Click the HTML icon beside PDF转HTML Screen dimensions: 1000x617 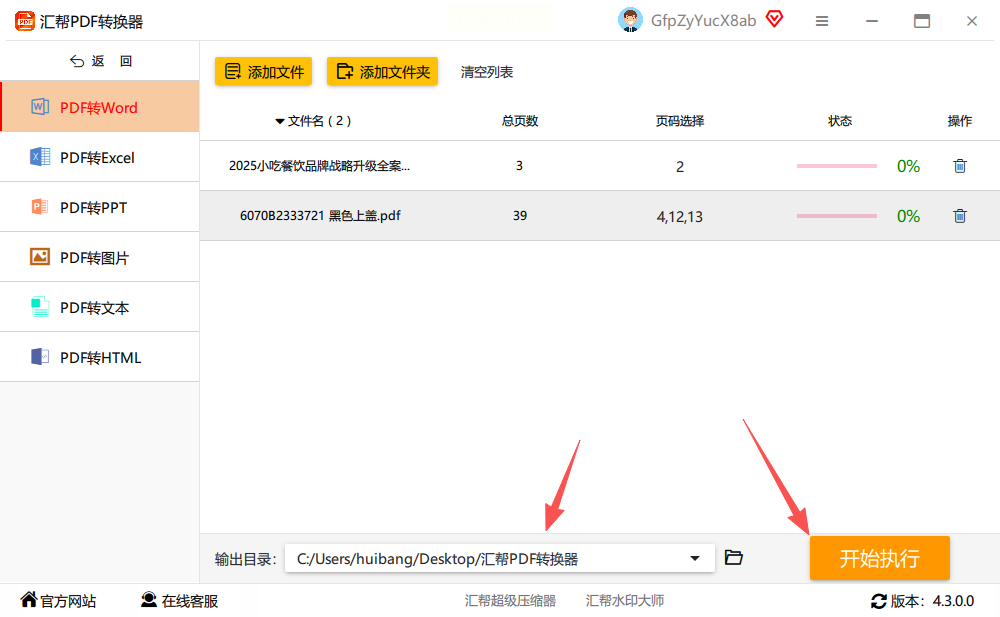pyautogui.click(x=40, y=357)
